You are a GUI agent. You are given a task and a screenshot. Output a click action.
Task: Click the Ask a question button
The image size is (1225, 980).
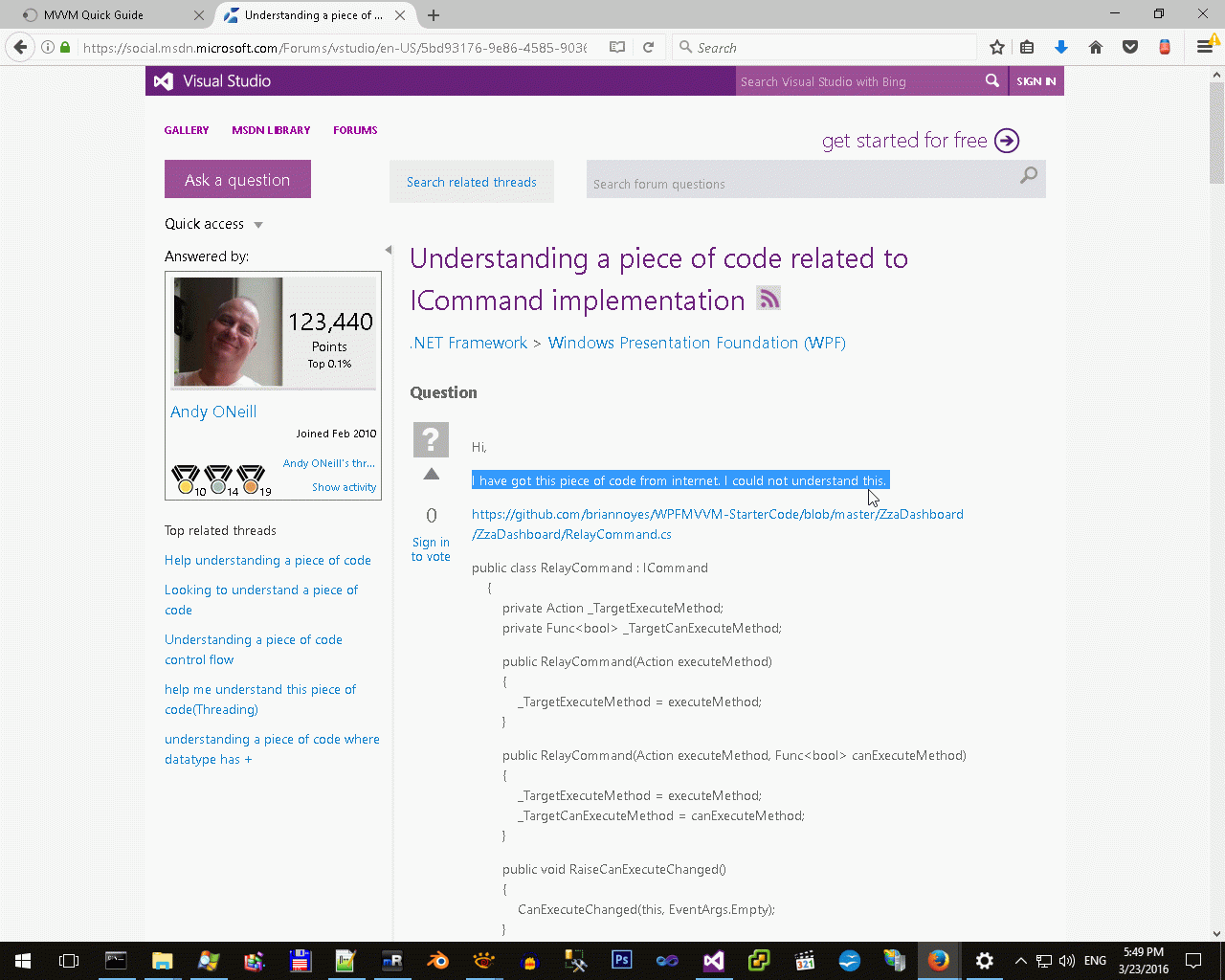click(x=237, y=179)
